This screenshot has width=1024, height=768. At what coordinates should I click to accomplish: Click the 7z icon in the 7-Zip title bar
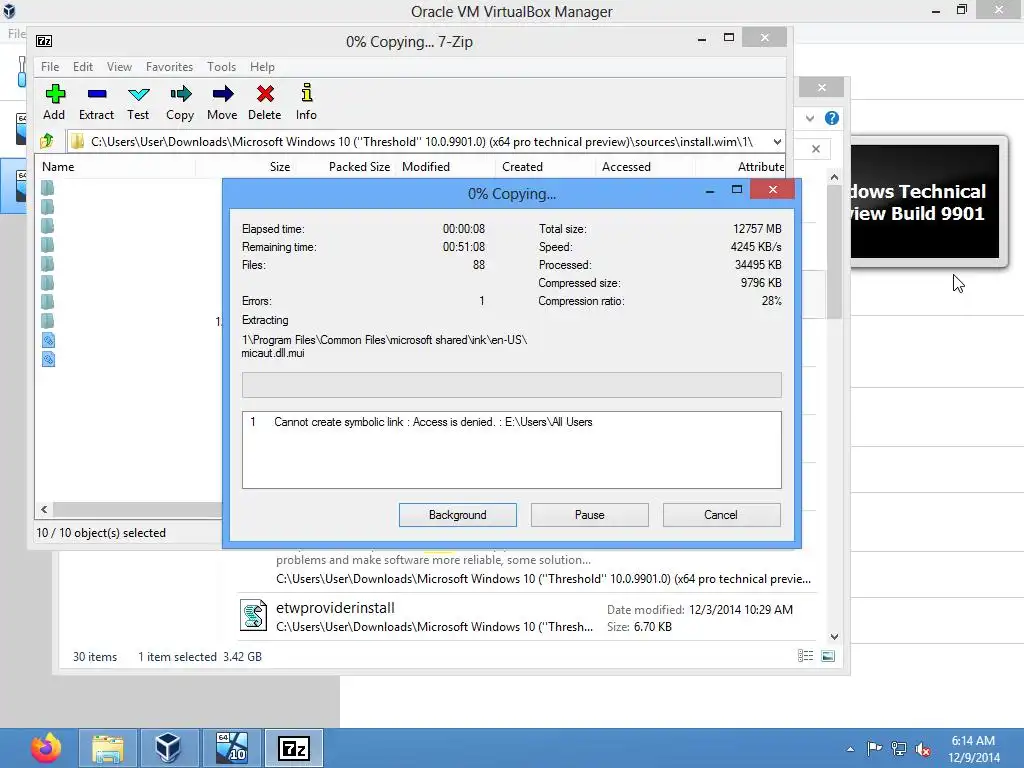pyautogui.click(x=44, y=41)
